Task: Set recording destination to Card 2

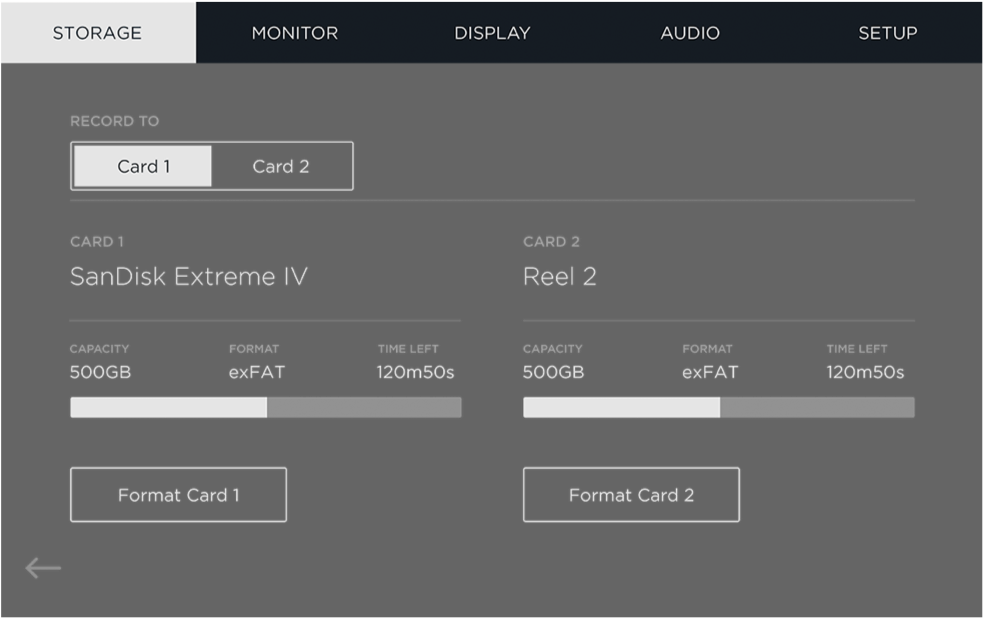Action: 281,165
